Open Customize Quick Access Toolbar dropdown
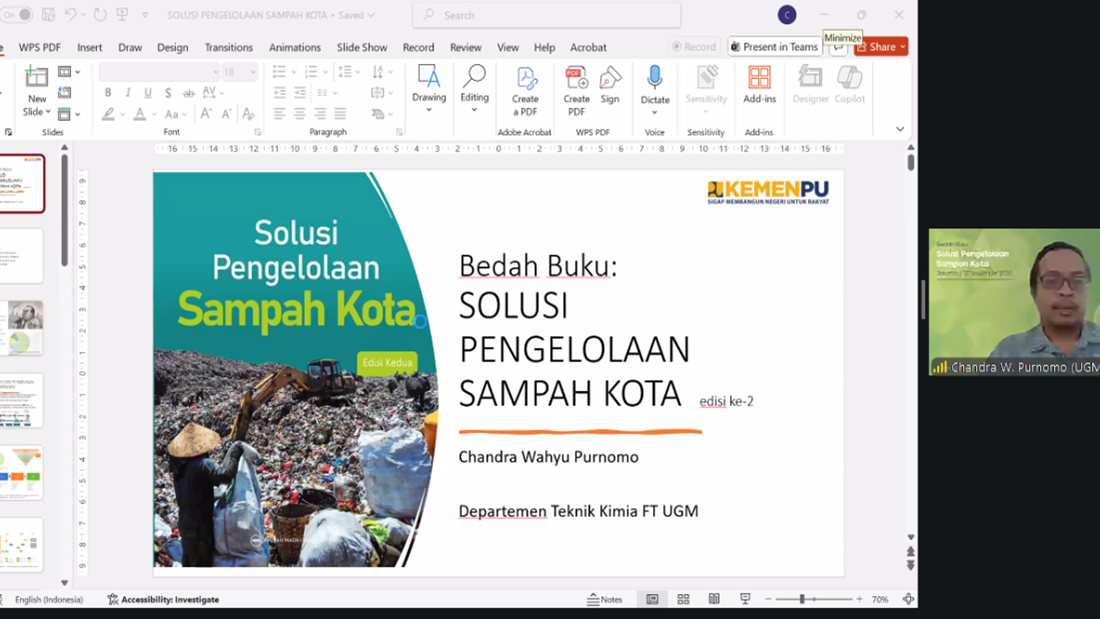This screenshot has width=1100, height=619. click(x=145, y=15)
